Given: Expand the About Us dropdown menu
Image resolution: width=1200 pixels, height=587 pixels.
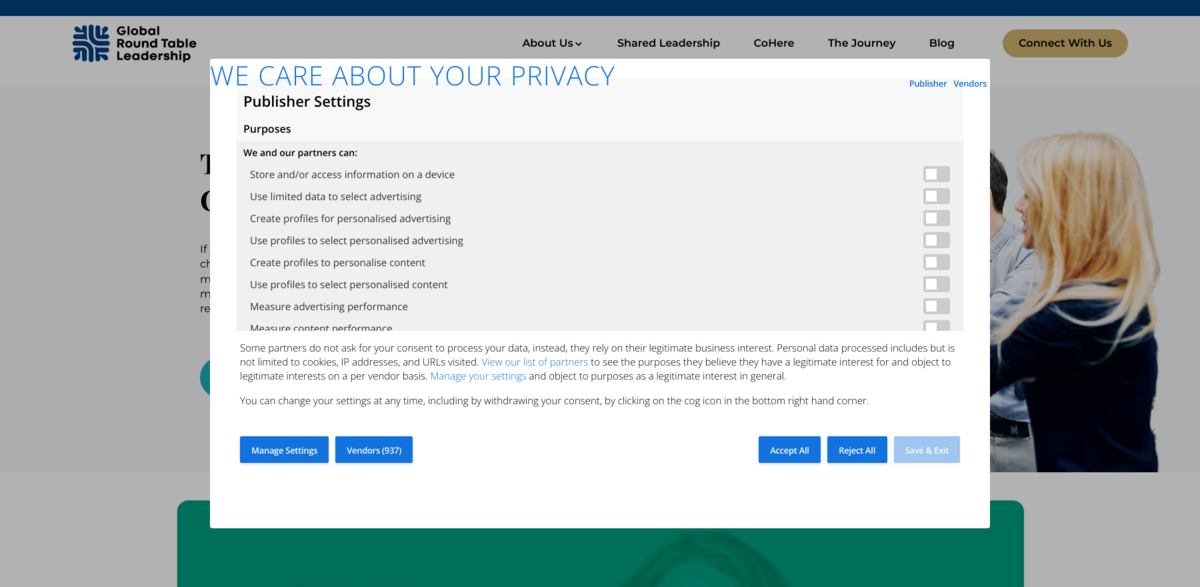Looking at the screenshot, I should pos(551,43).
